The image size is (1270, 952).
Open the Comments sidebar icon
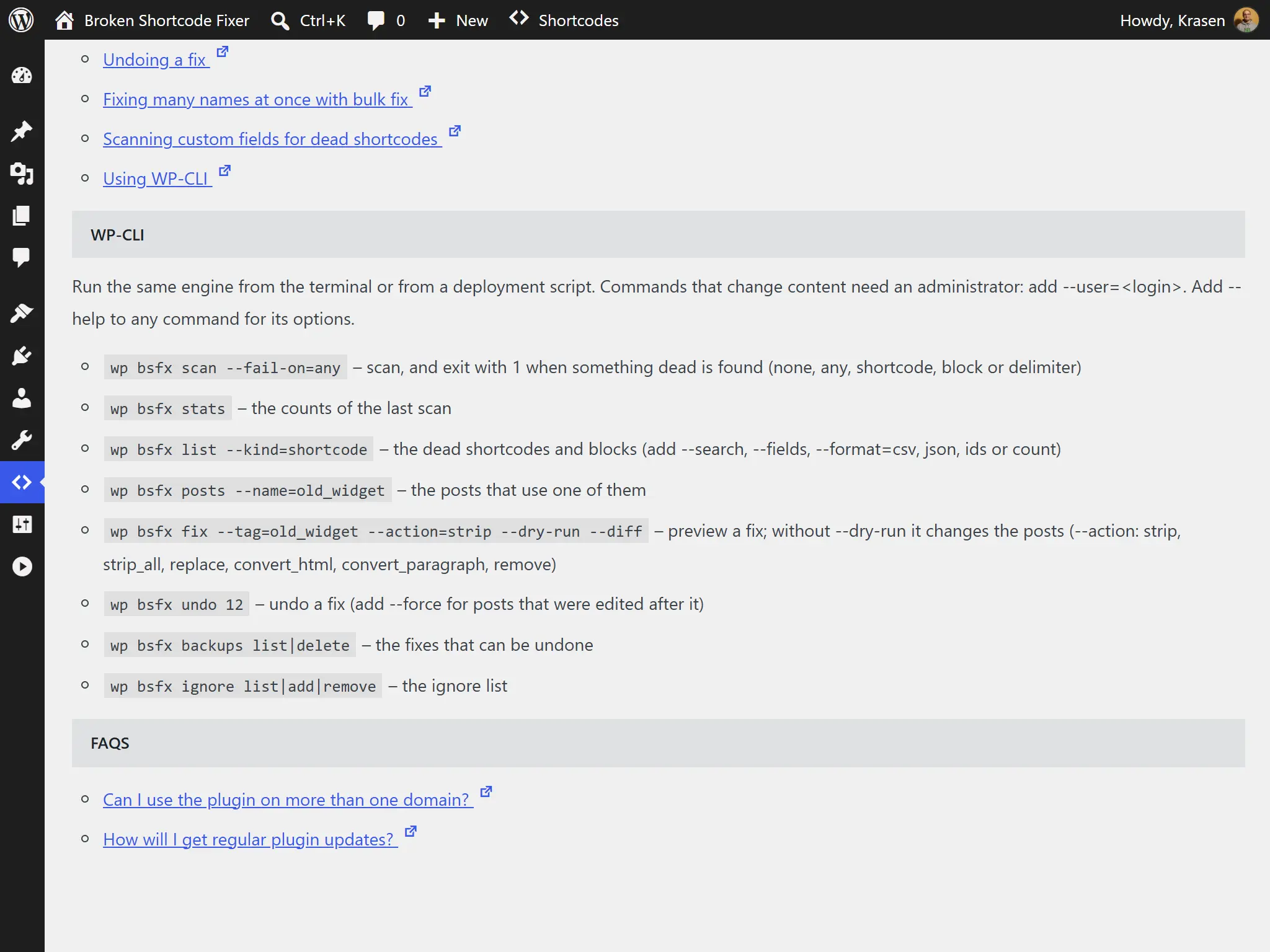coord(22,257)
